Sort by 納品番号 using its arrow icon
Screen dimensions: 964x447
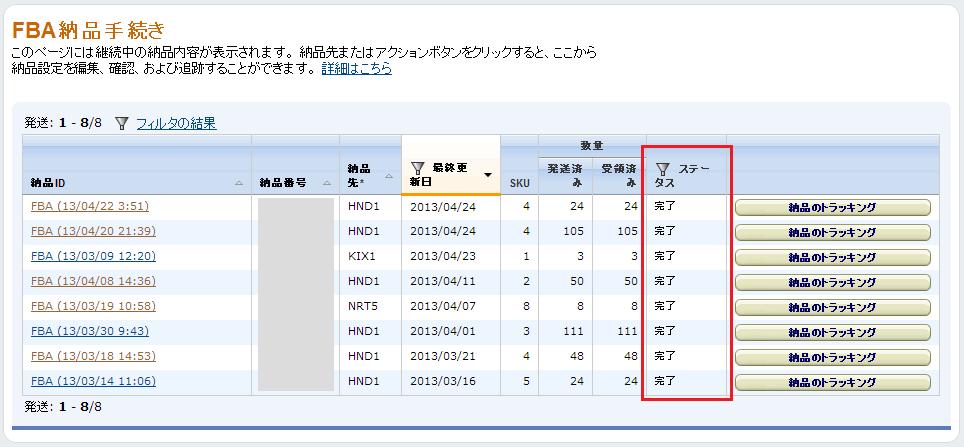pos(327,183)
